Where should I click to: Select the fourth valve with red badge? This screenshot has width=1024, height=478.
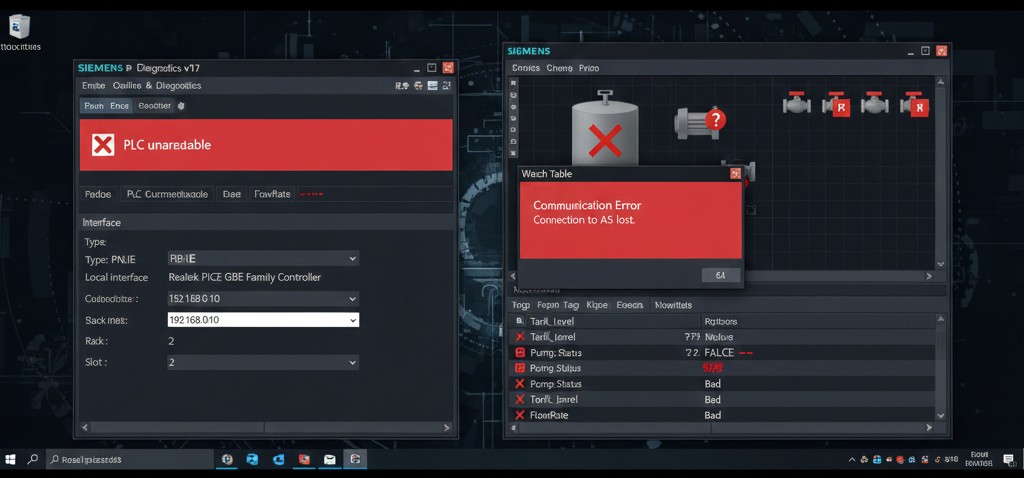click(914, 103)
